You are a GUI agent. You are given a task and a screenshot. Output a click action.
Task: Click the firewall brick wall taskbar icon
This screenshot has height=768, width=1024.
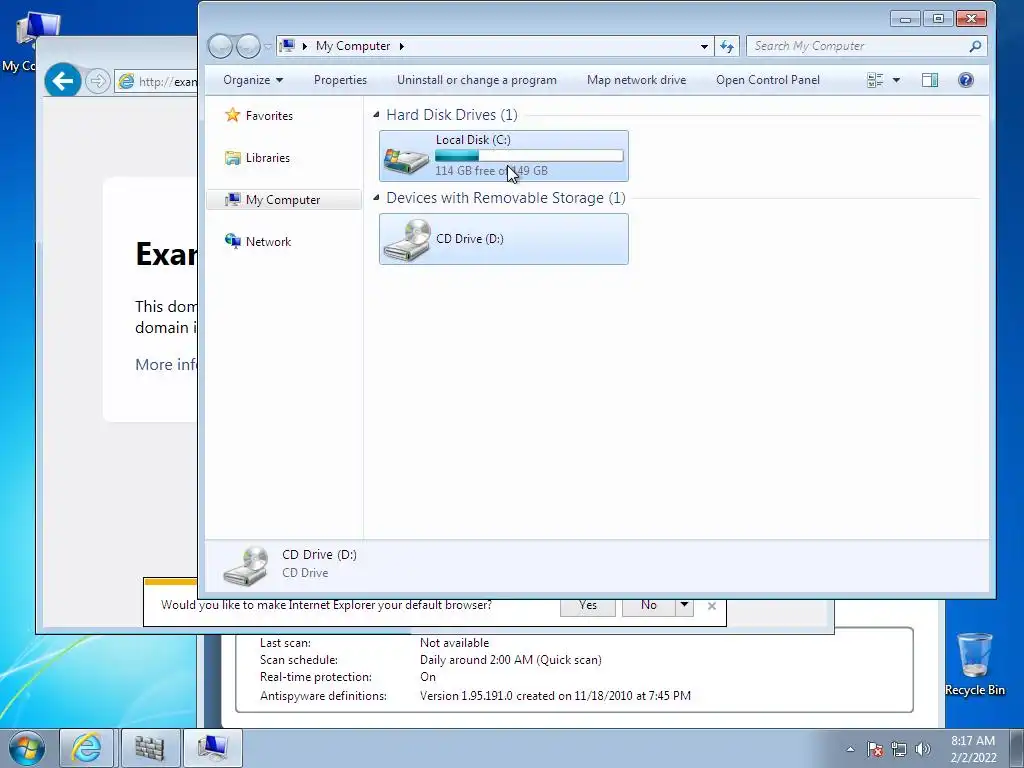149,748
